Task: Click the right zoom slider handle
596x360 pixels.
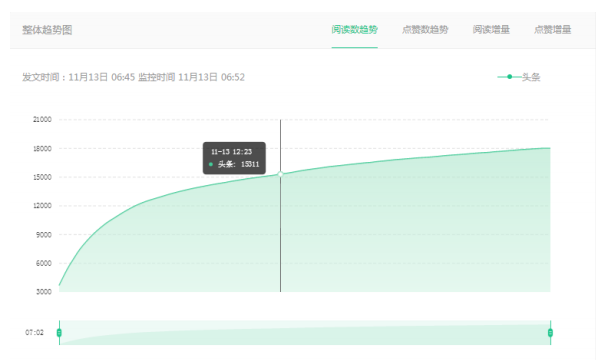Action: (x=550, y=333)
